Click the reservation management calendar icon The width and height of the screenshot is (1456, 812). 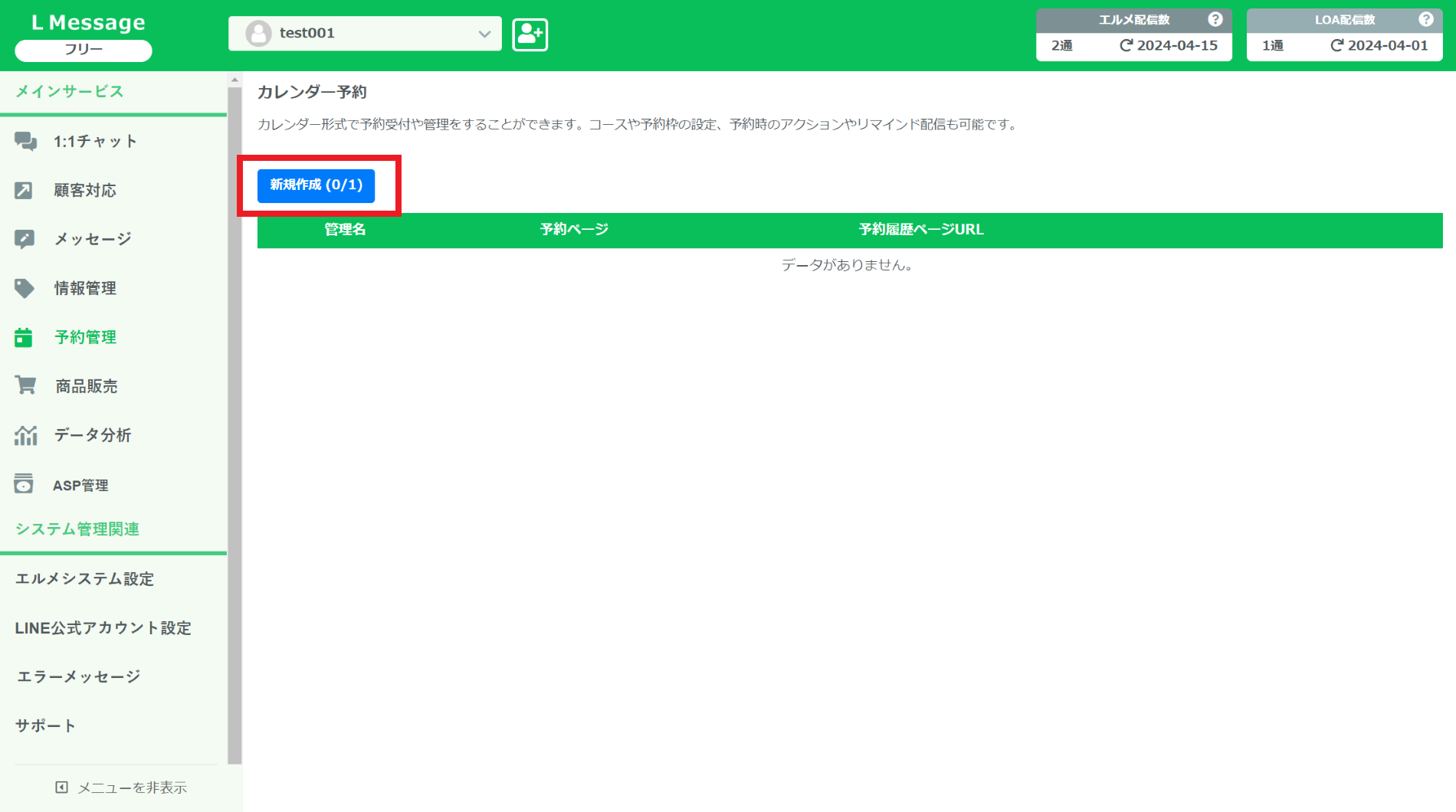[x=24, y=337]
